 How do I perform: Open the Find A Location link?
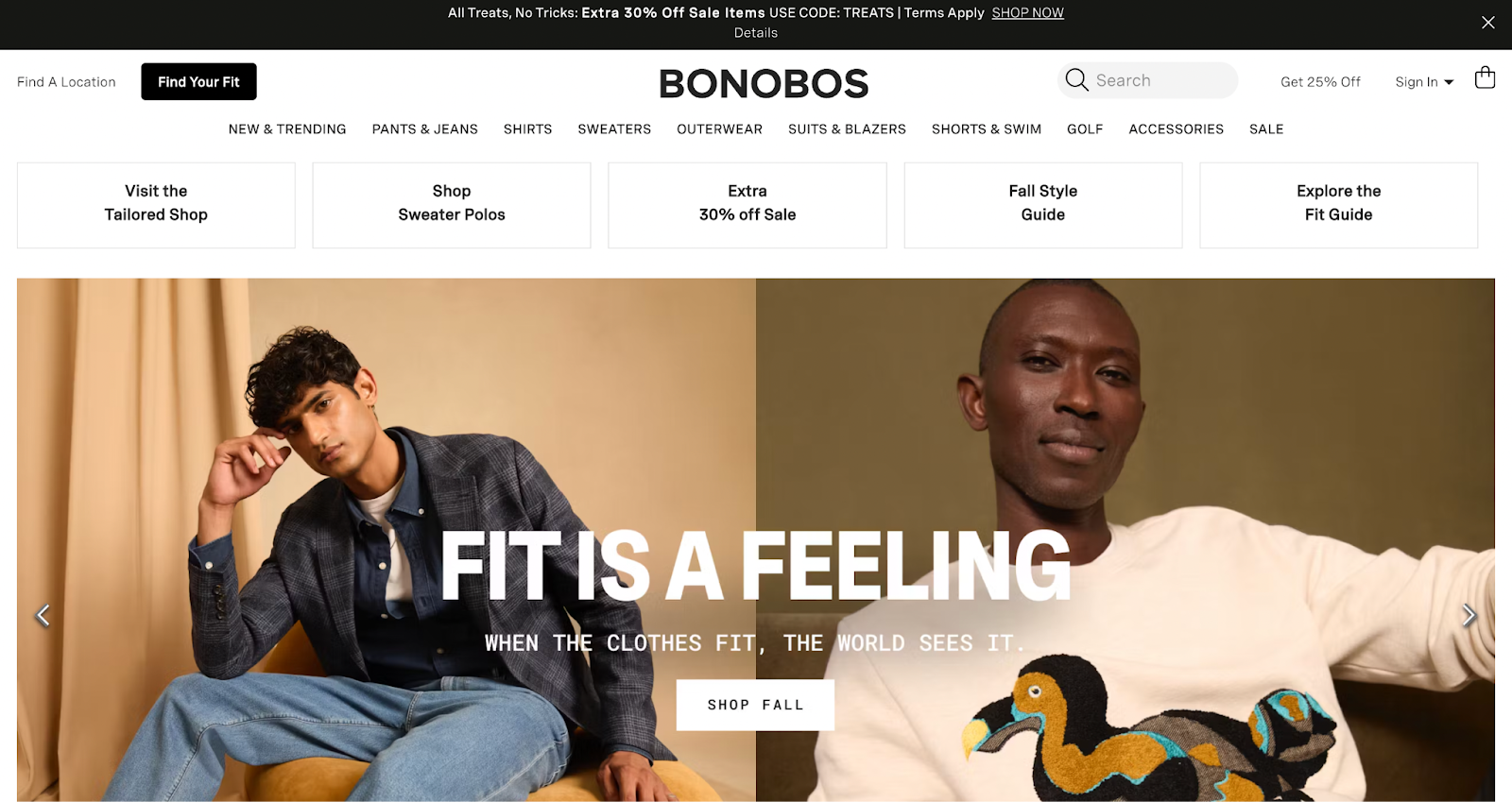tap(66, 82)
